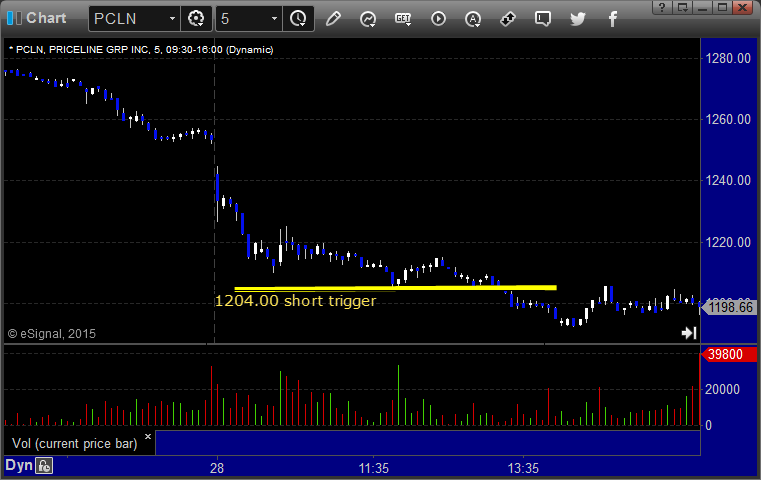Share chart via Twitter icon

tap(578, 19)
